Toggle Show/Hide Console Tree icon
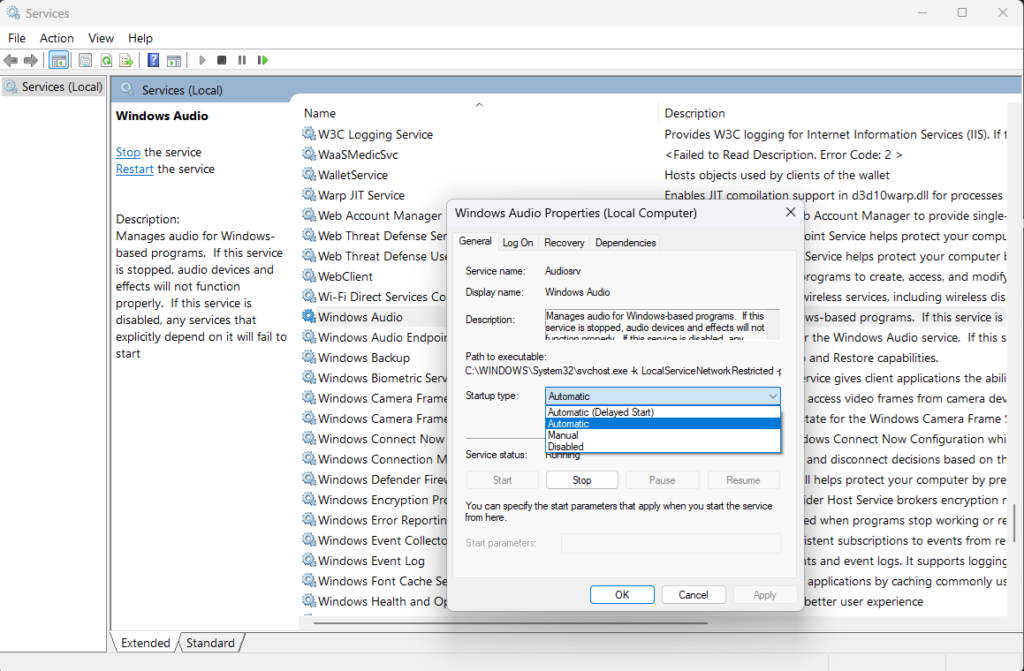This screenshot has width=1024, height=671. coord(59,60)
